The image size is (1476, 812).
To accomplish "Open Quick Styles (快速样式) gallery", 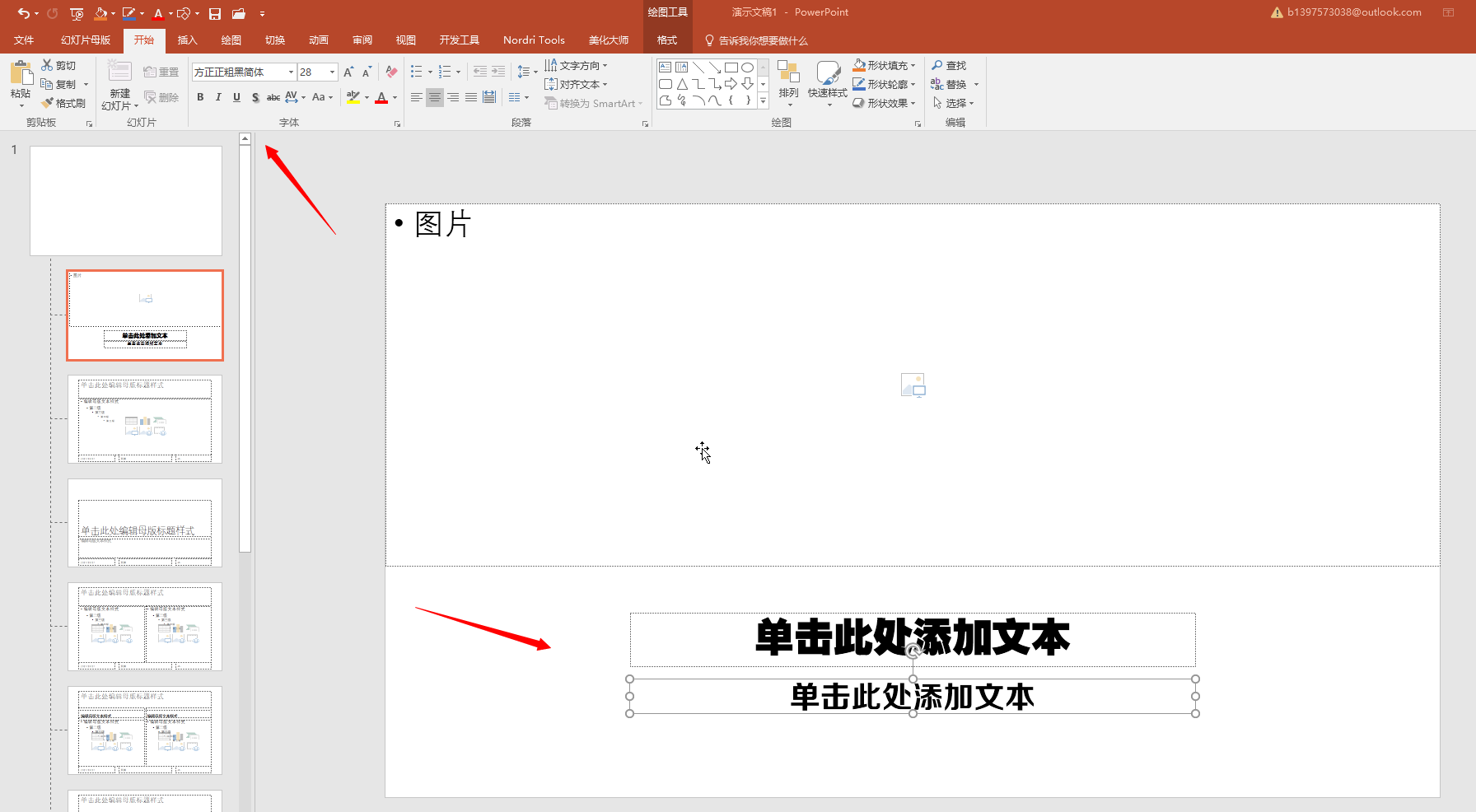I will click(828, 83).
